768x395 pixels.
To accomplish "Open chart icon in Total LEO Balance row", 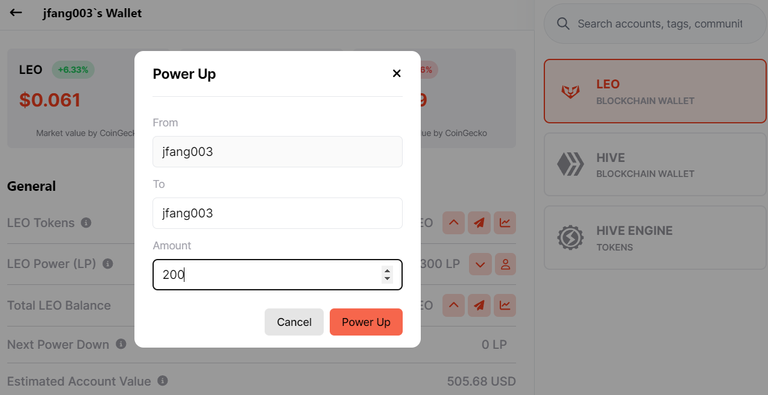I will coord(505,305).
